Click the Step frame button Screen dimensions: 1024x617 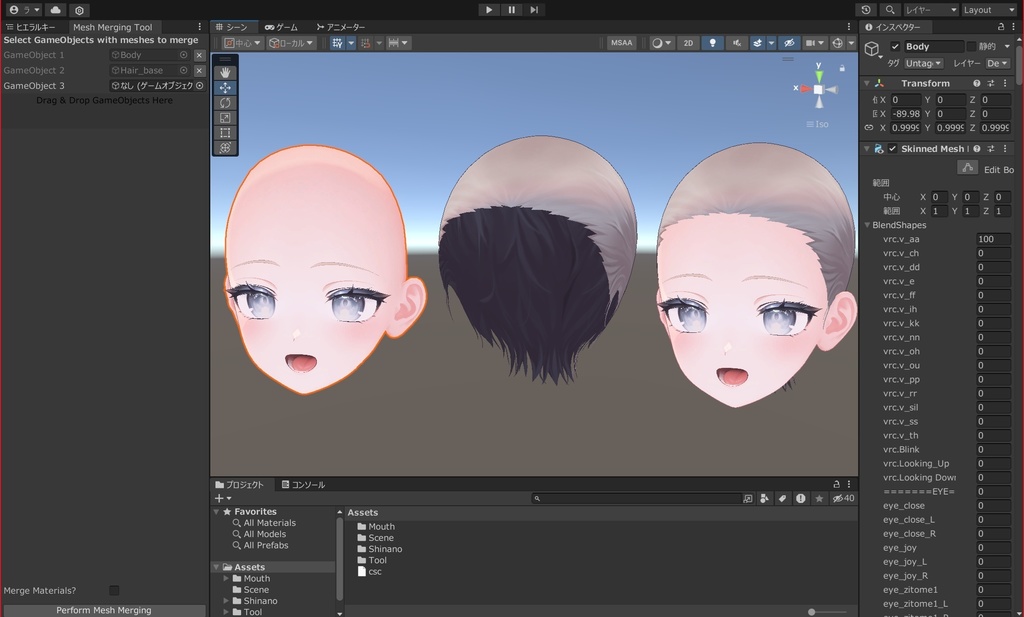(x=534, y=10)
